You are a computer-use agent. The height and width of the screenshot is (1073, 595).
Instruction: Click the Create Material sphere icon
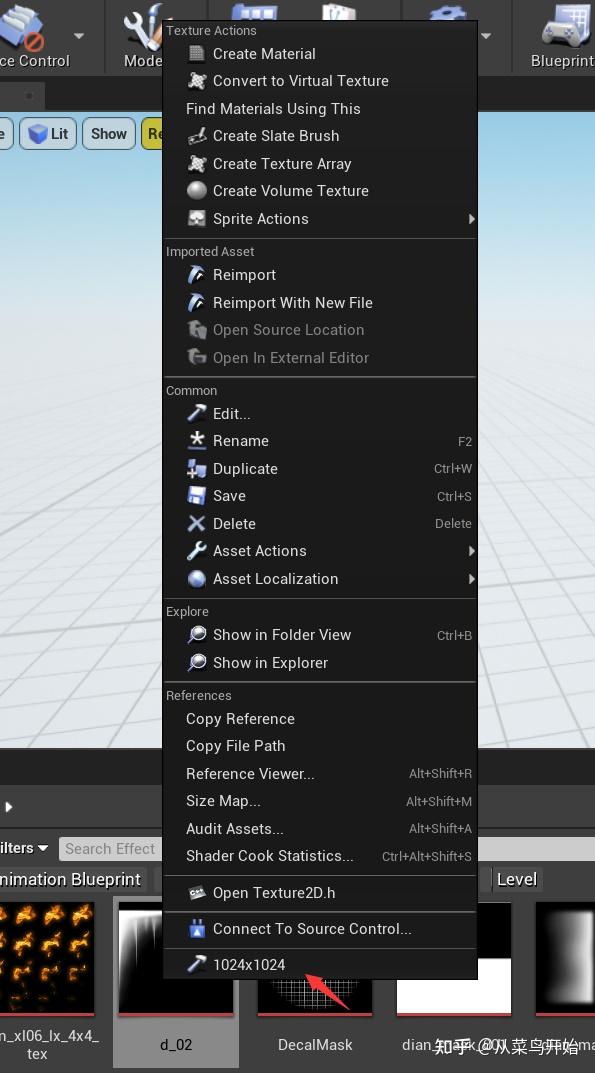pos(197,53)
